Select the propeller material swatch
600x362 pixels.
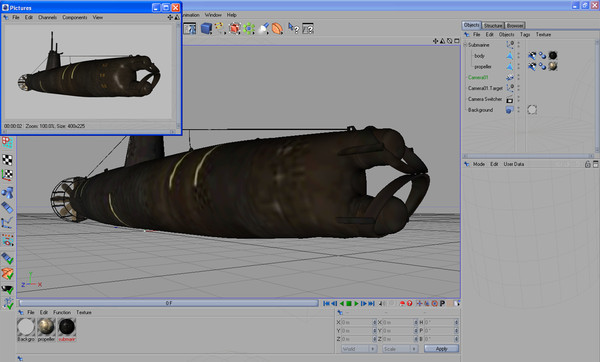tap(46, 327)
